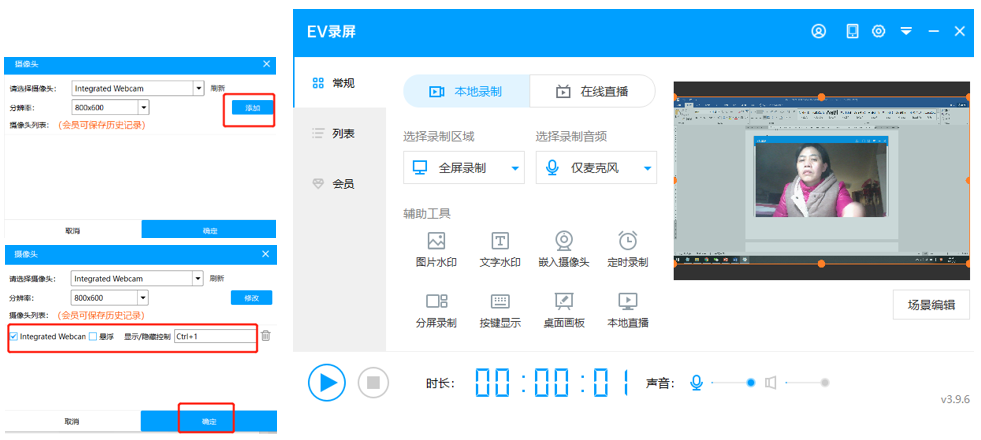
Task: Open 800x600 resolution dropdown in the 添加 dialog
Action: click(x=144, y=108)
